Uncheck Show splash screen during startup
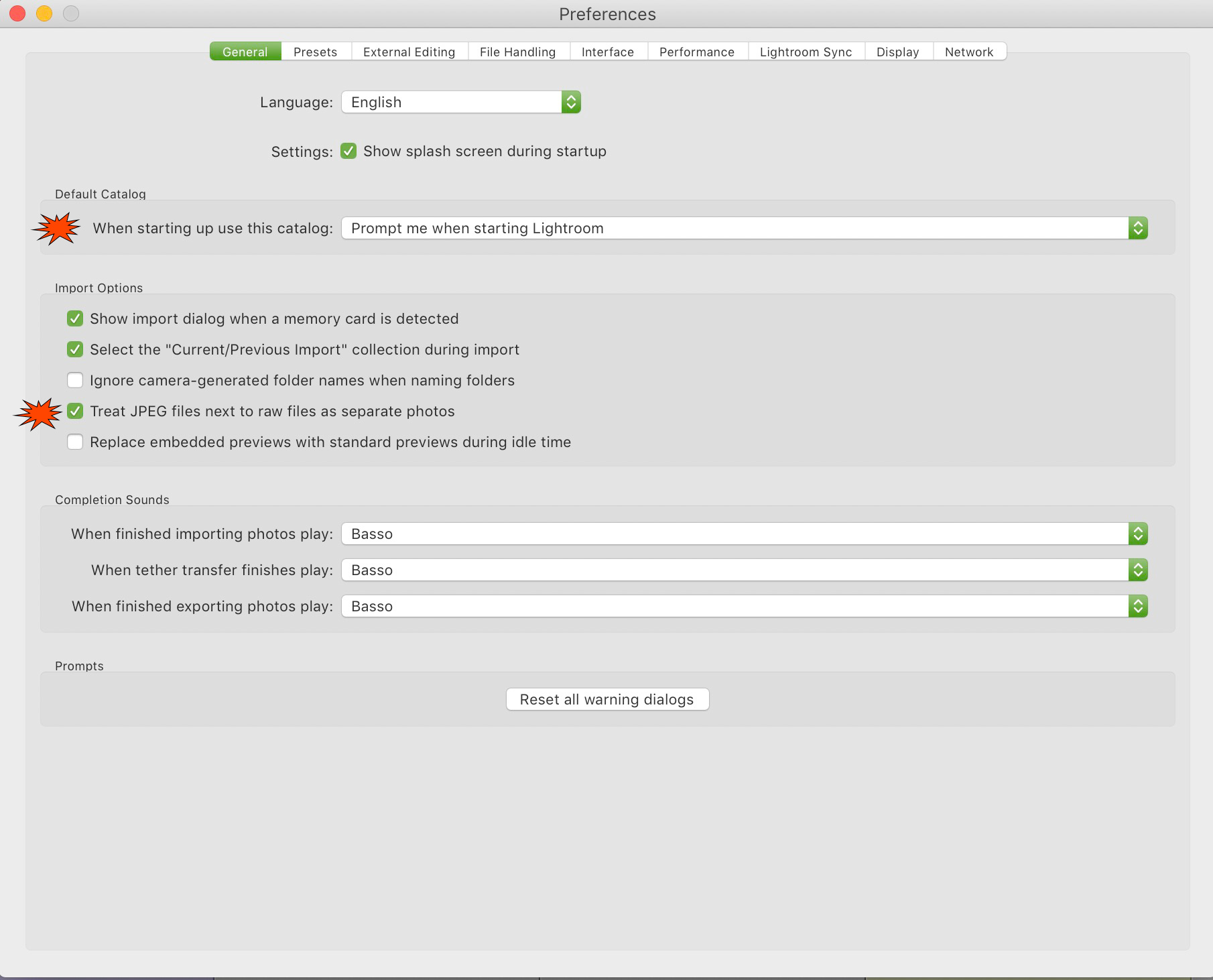Viewport: 1213px width, 980px height. point(348,151)
